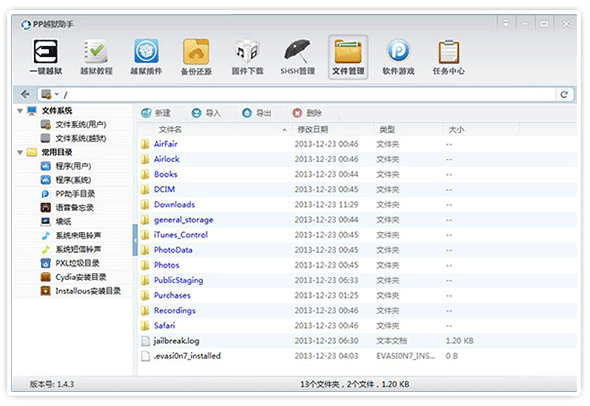
Task: Open the 越狱插件 Cydia plugins icon
Action: click(x=146, y=57)
